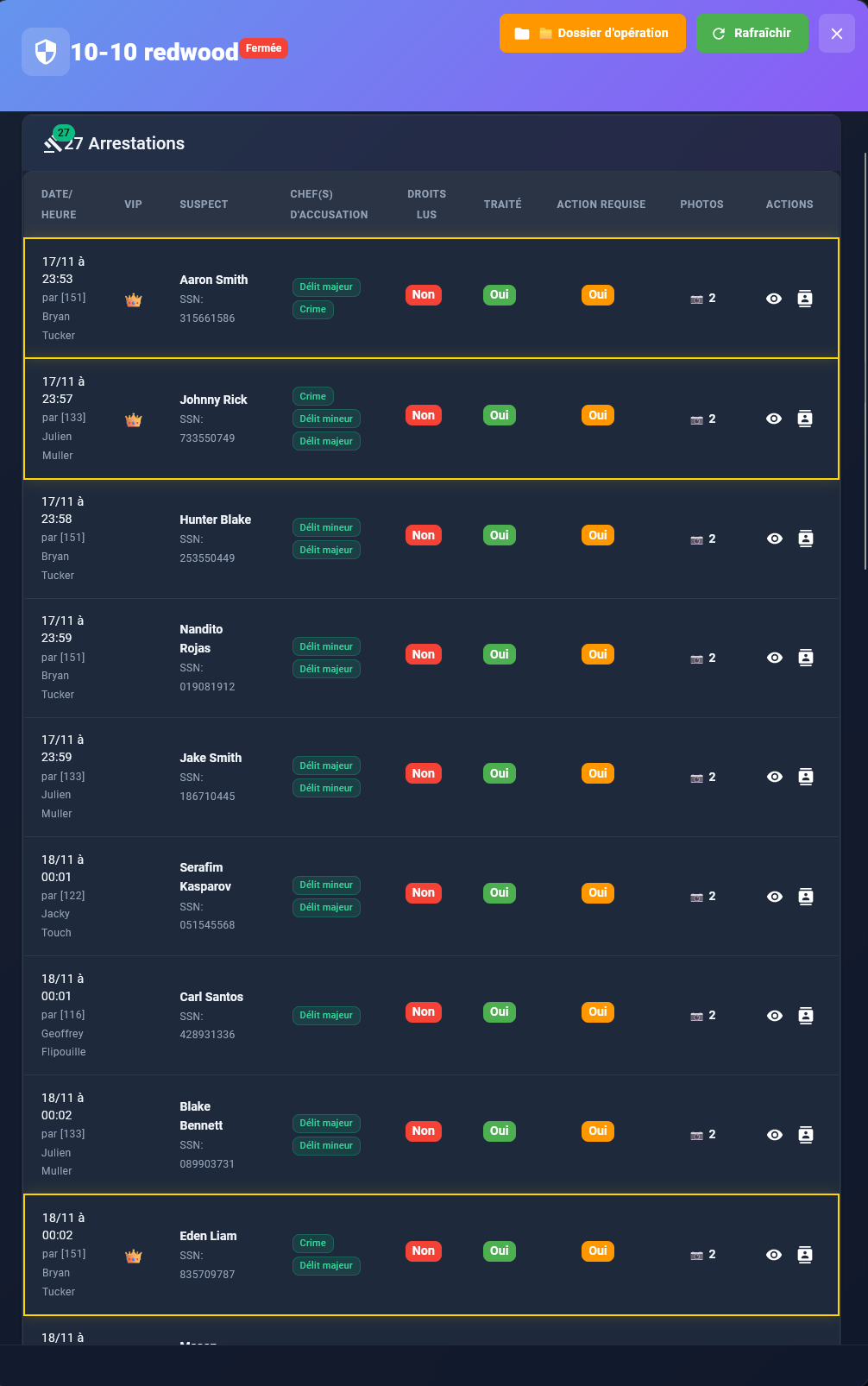The width and height of the screenshot is (868, 1386).
Task: Click the green Oui Traité badge for Serafim Kasparov
Action: (499, 893)
